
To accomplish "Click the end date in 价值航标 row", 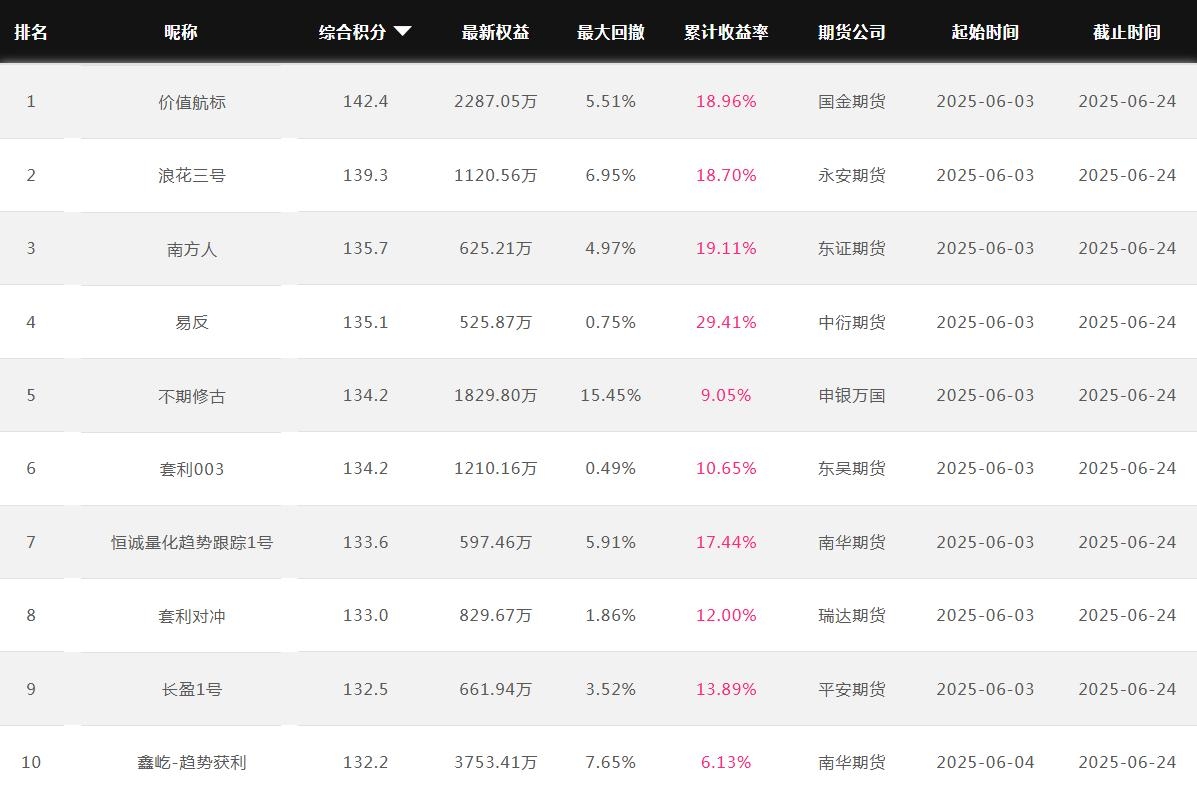I will point(1127,102).
